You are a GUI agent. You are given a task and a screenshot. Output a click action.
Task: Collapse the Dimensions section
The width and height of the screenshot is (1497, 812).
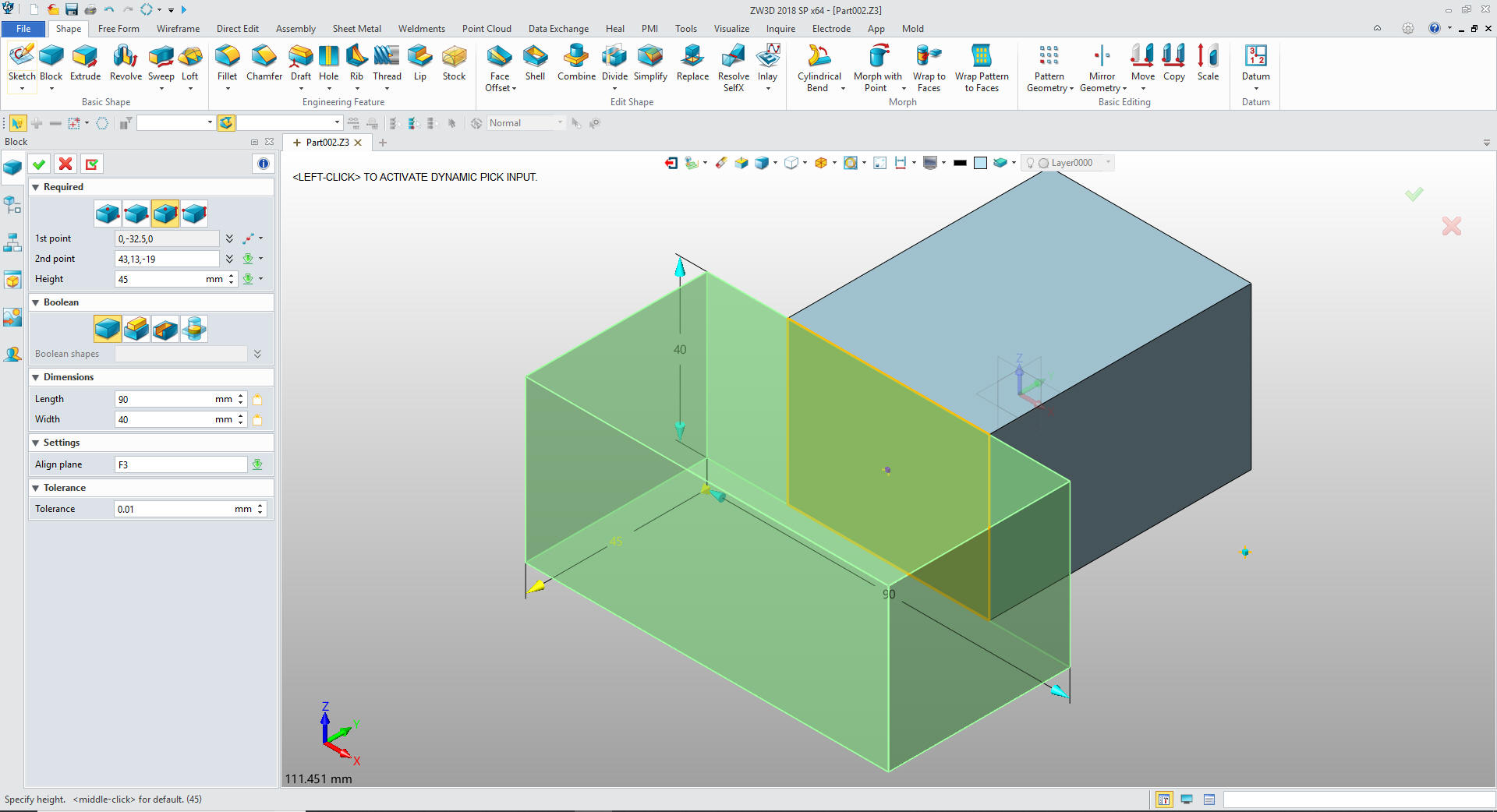coord(36,377)
